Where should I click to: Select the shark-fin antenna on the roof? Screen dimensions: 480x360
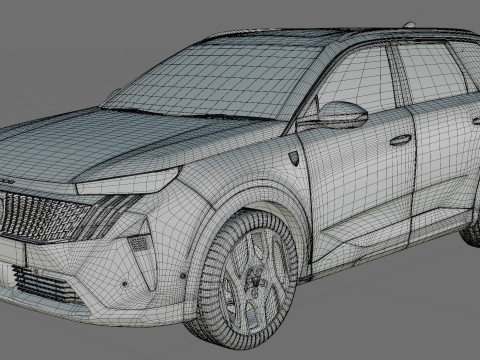409,24
